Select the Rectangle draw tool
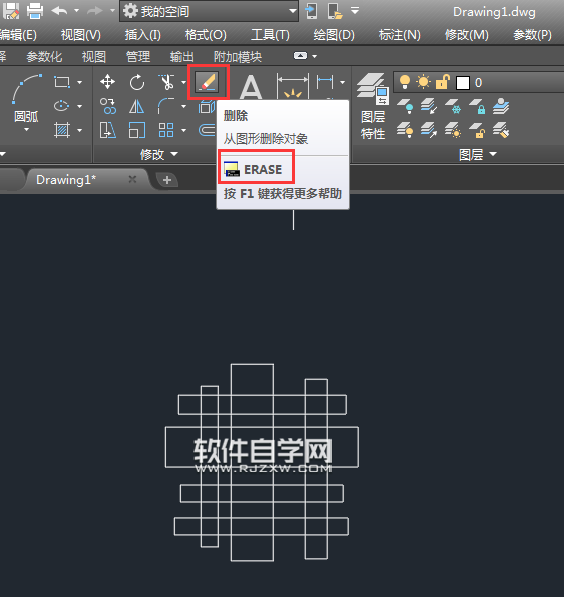 point(62,82)
